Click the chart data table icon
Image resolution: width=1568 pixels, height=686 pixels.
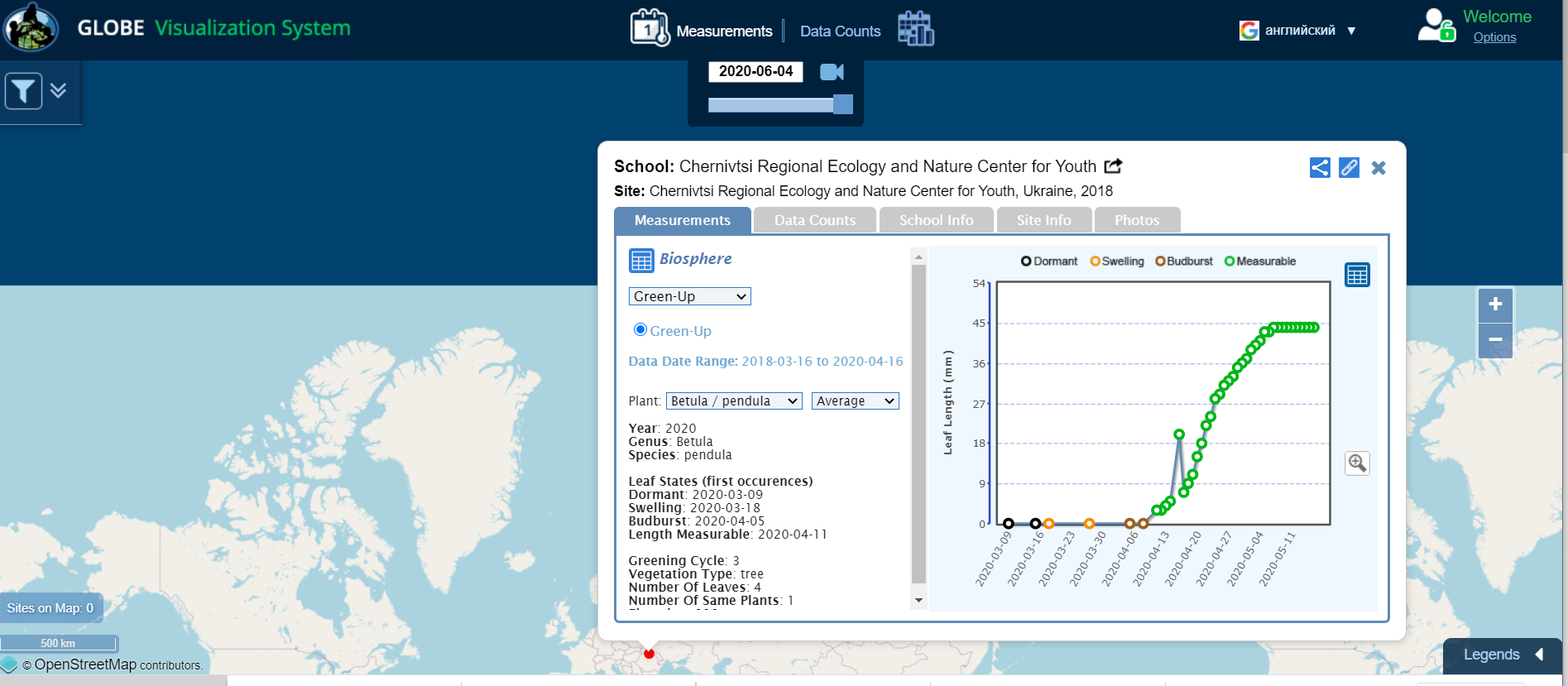pos(1357,275)
